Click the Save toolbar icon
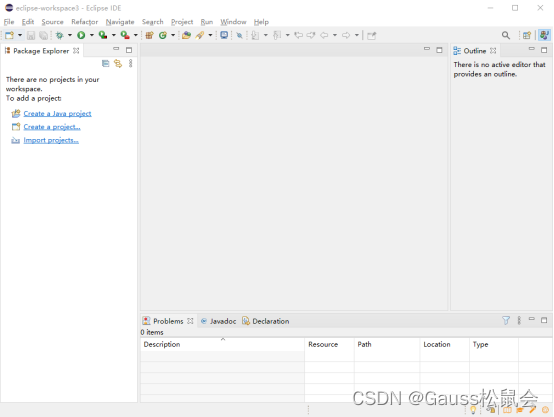 click(x=31, y=35)
